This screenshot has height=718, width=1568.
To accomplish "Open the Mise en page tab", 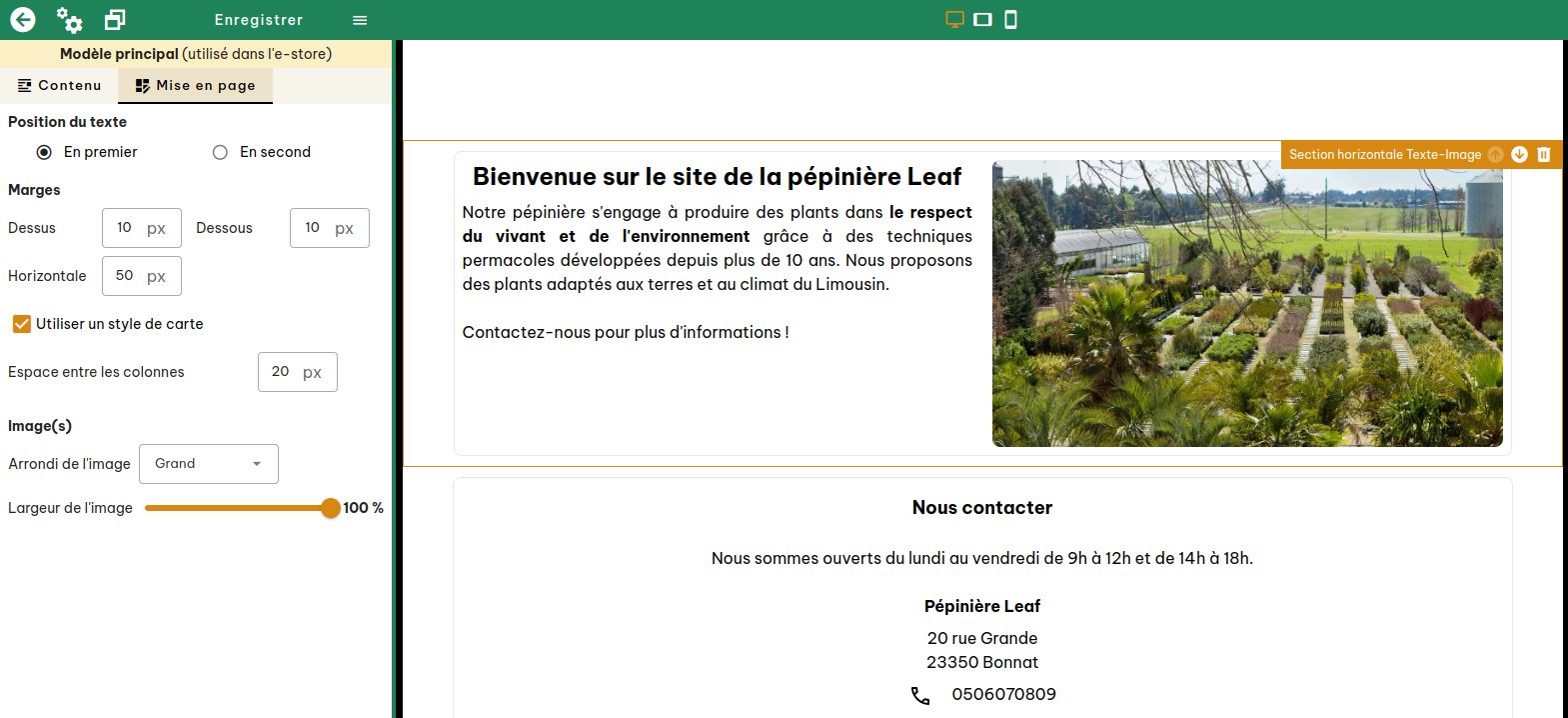I will point(195,86).
